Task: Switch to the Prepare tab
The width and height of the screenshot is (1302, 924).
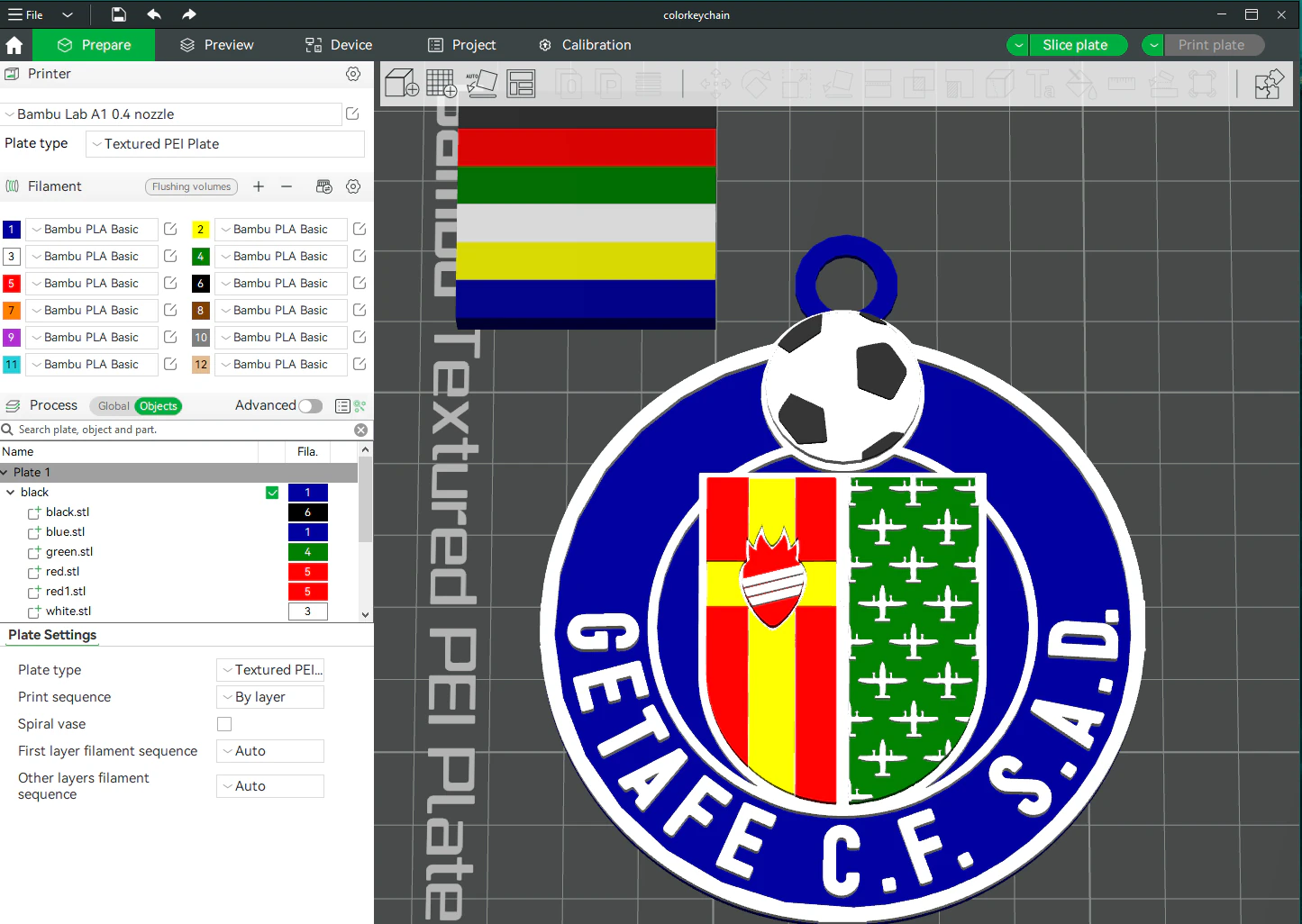Action: (94, 45)
